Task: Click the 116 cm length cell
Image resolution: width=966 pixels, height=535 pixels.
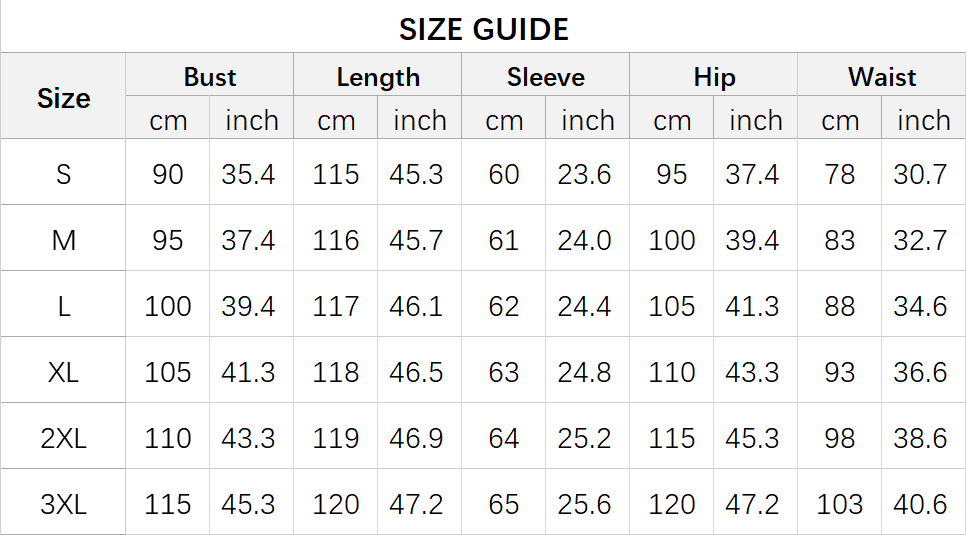Action: click(x=336, y=240)
